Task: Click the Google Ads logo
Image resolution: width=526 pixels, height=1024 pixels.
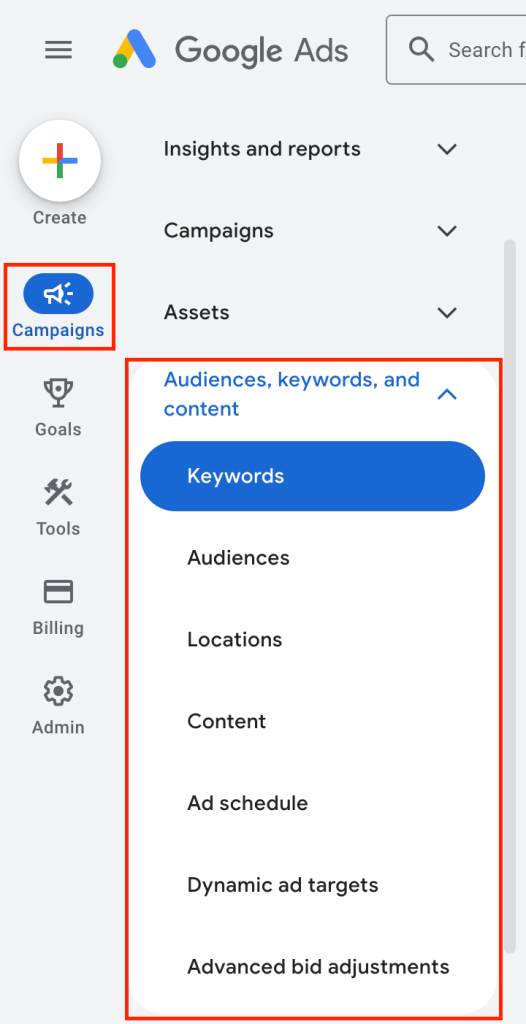Action: click(135, 50)
